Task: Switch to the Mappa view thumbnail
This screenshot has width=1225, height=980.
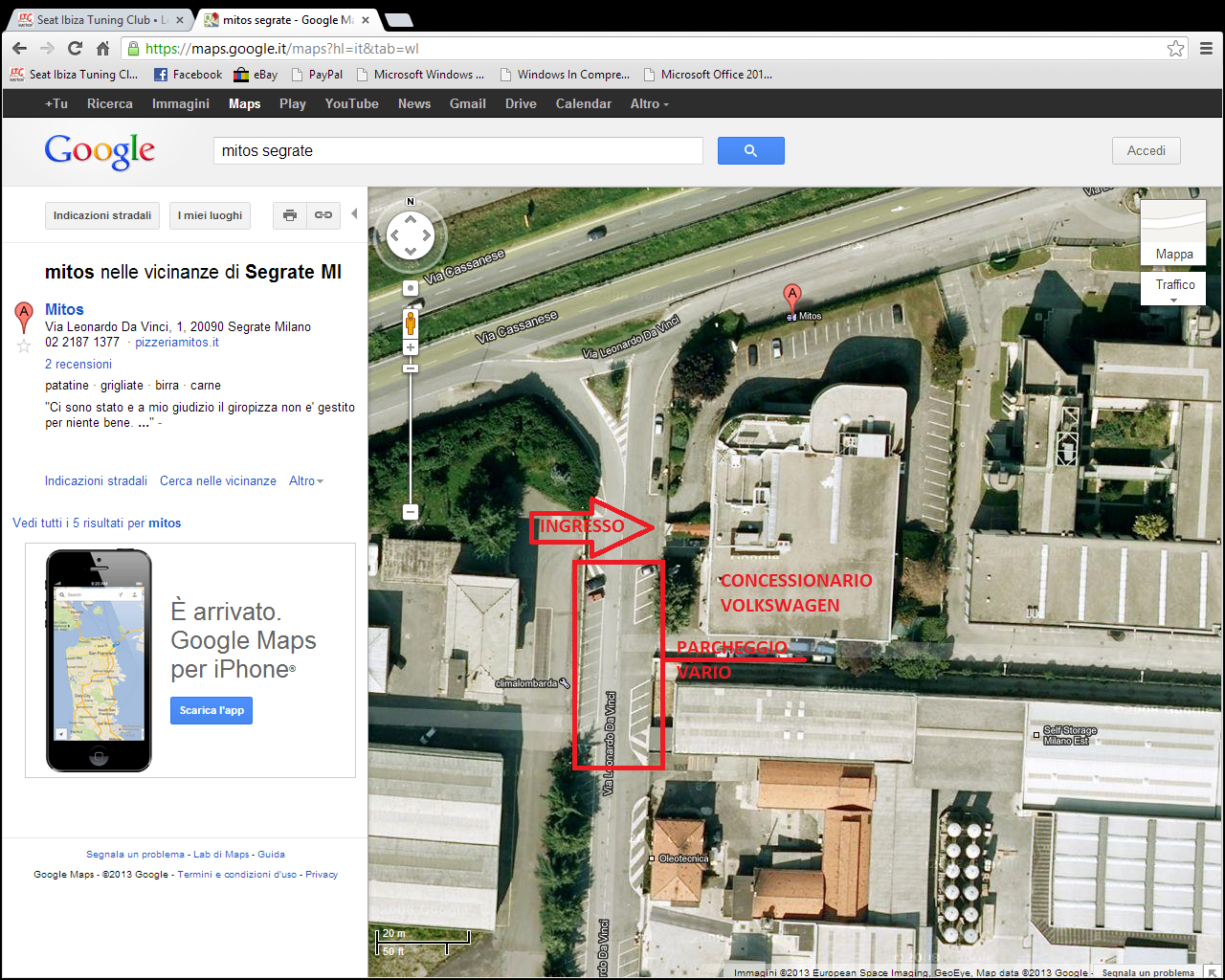Action: click(1173, 233)
